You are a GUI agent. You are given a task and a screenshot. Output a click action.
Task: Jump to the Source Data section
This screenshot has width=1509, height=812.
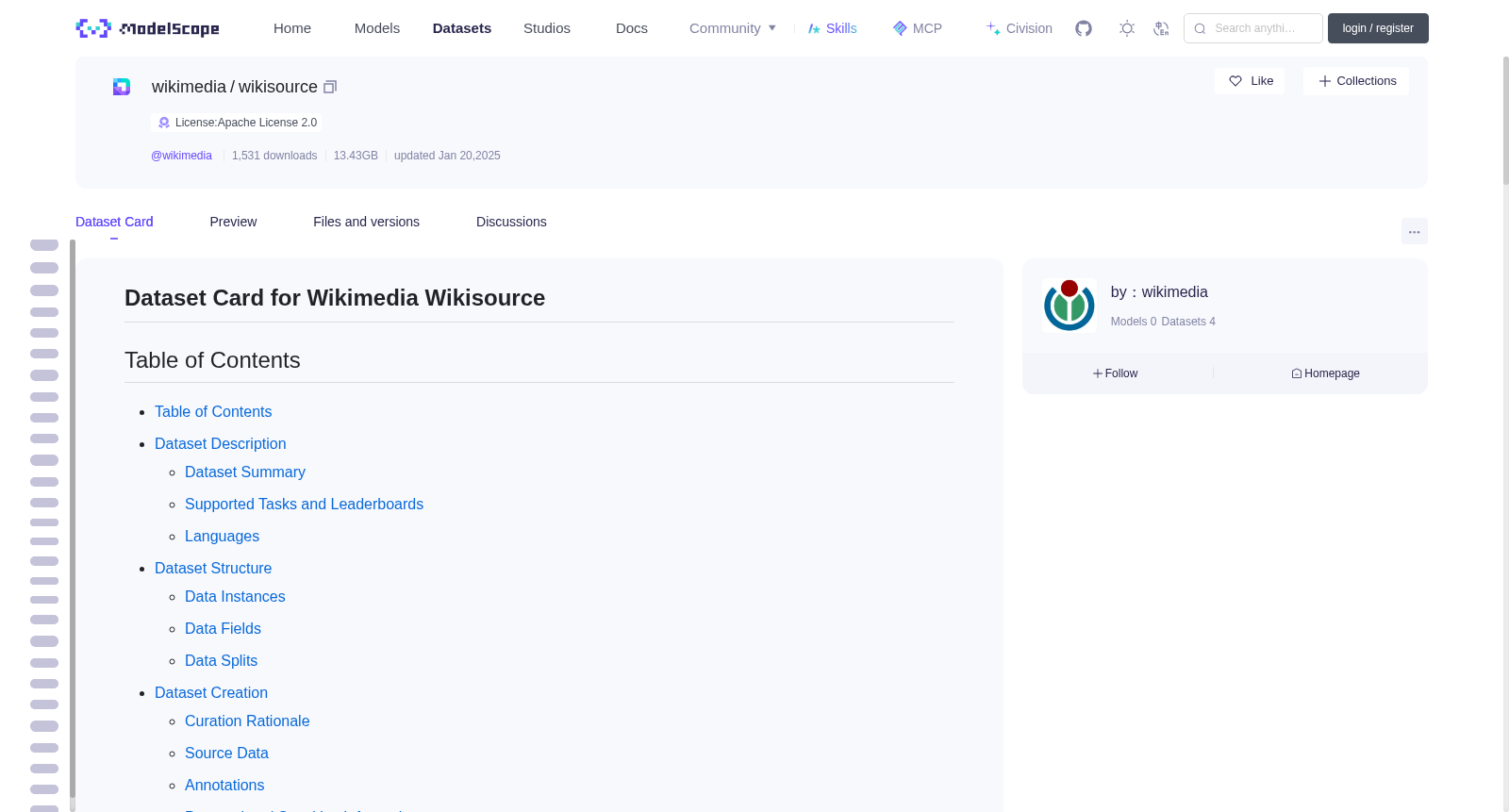coord(226,754)
